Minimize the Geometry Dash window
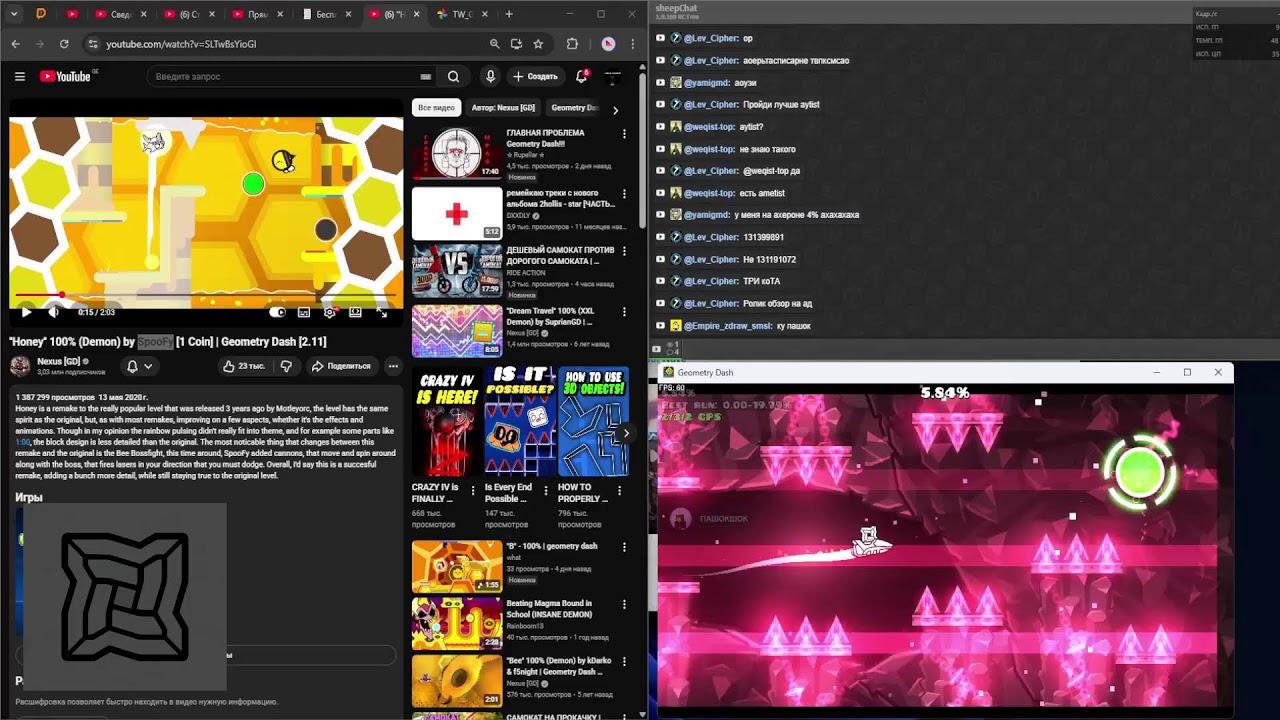This screenshot has width=1280, height=720. click(1157, 372)
